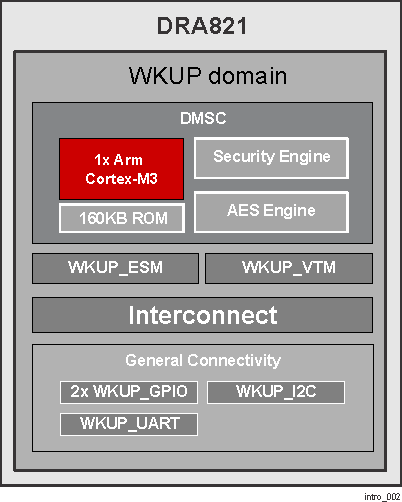The height and width of the screenshot is (502, 402).
Task: Click the DMSC block label
Action: pos(203,118)
